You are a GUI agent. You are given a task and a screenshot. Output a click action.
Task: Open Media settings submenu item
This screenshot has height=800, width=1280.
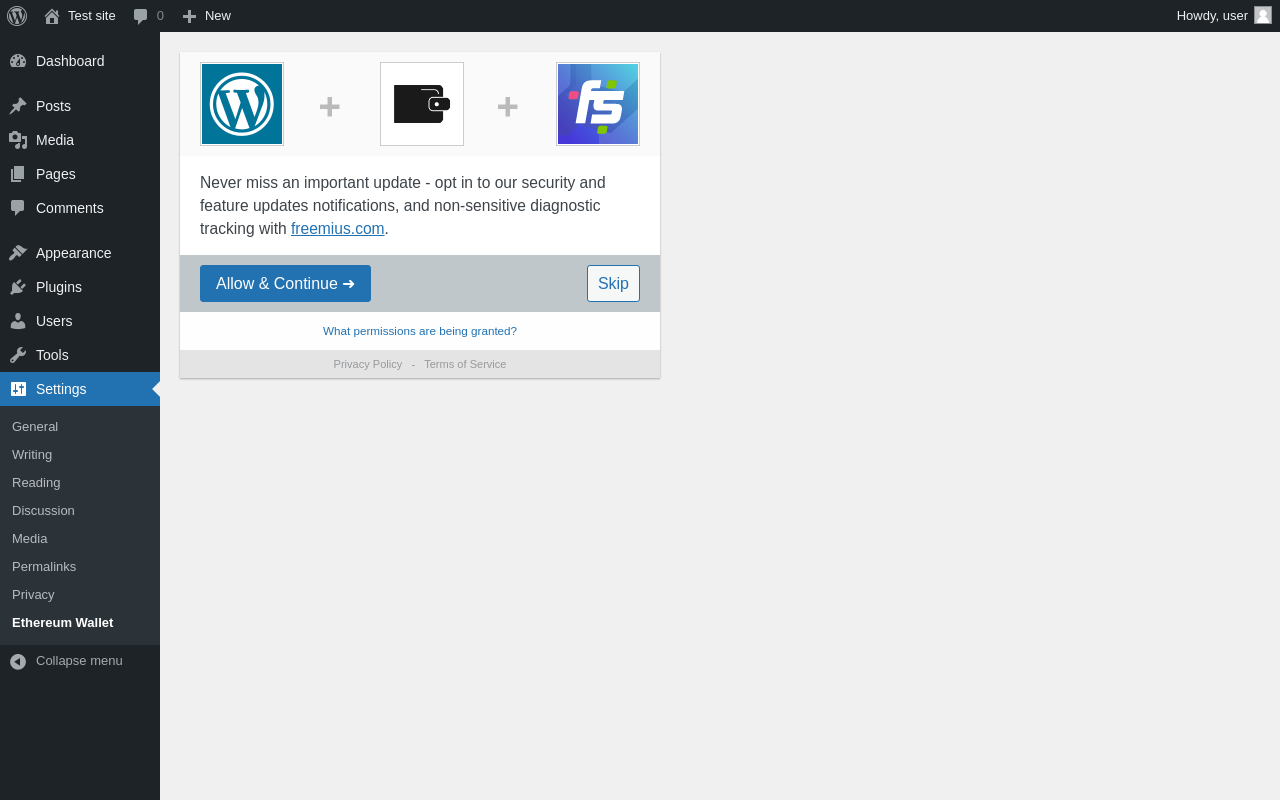click(30, 539)
